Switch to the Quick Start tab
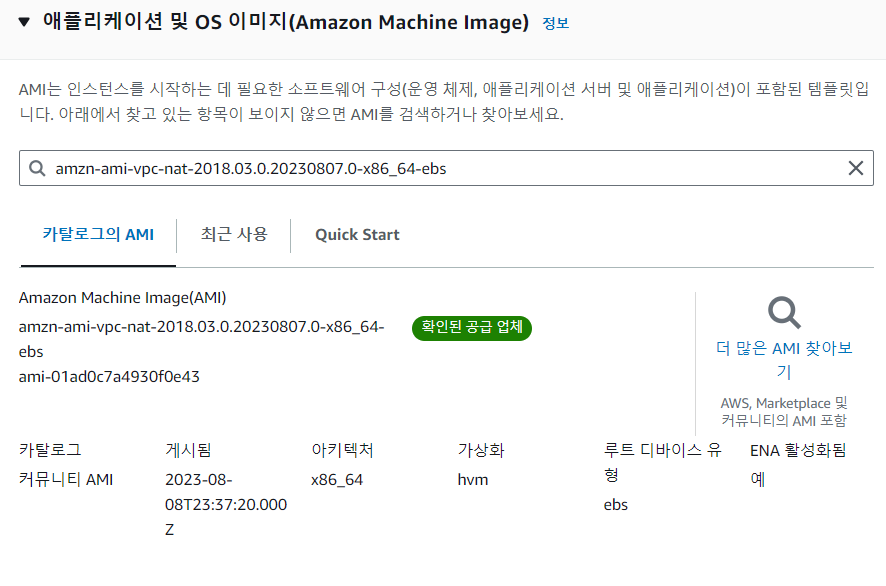The image size is (886, 586). coord(357,235)
